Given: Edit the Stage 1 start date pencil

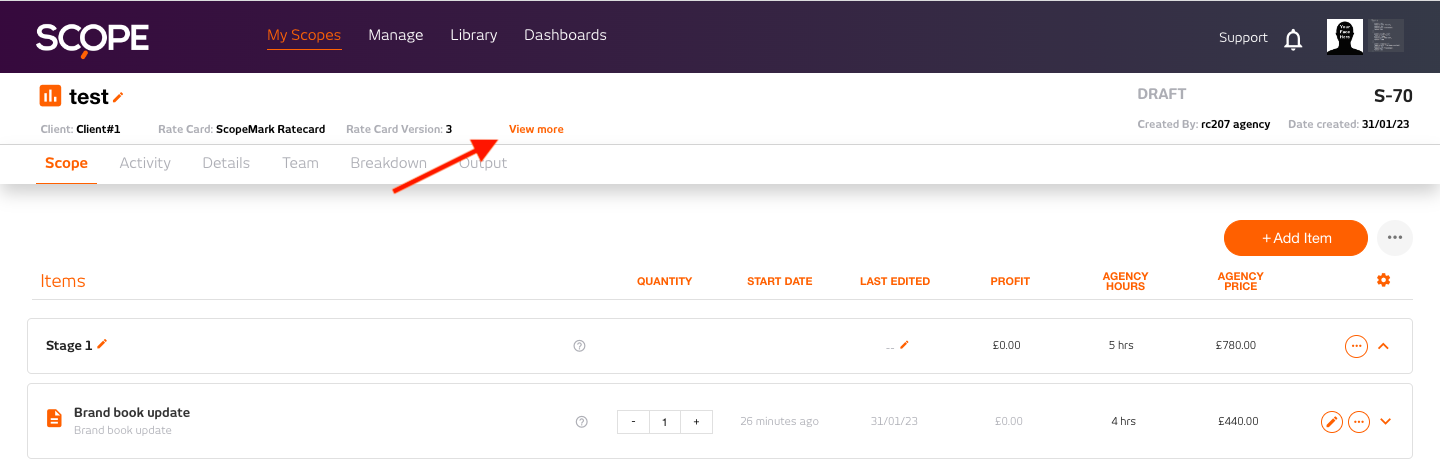Looking at the screenshot, I should pos(904,344).
